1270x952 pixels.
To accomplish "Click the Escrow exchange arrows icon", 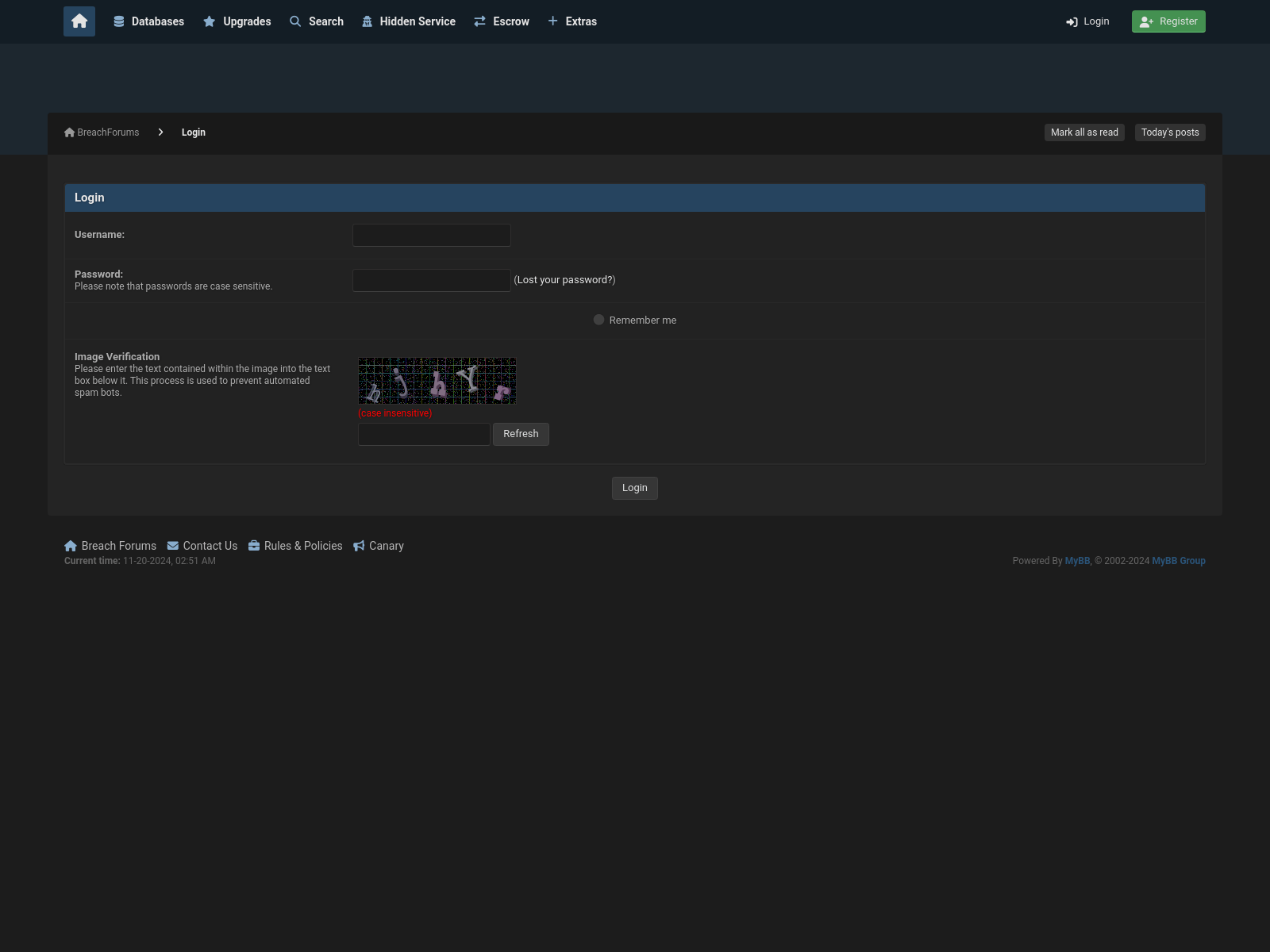I will pos(480,21).
